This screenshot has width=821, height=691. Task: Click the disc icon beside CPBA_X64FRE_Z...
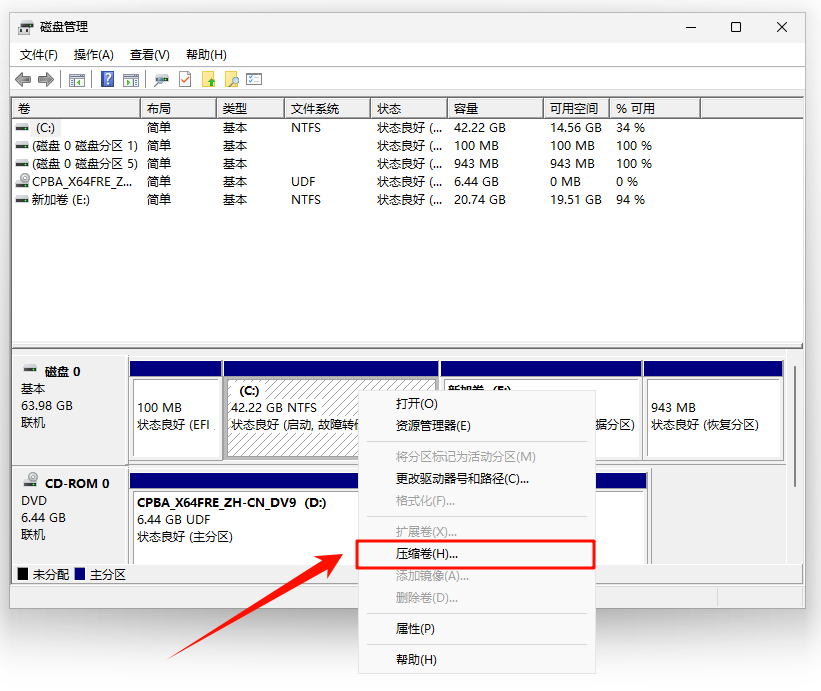[x=23, y=181]
